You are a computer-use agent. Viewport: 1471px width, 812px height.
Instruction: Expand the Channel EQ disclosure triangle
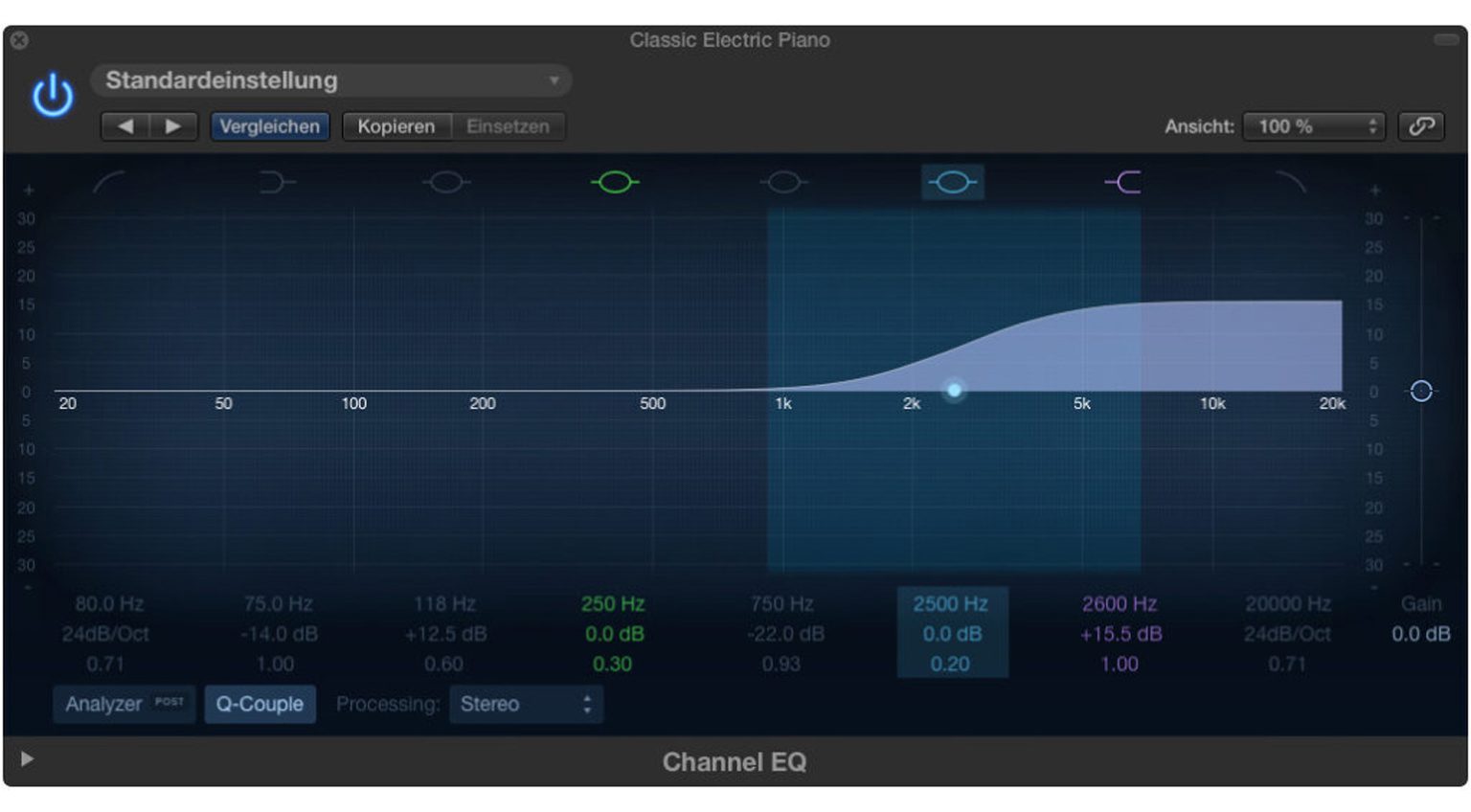[28, 756]
